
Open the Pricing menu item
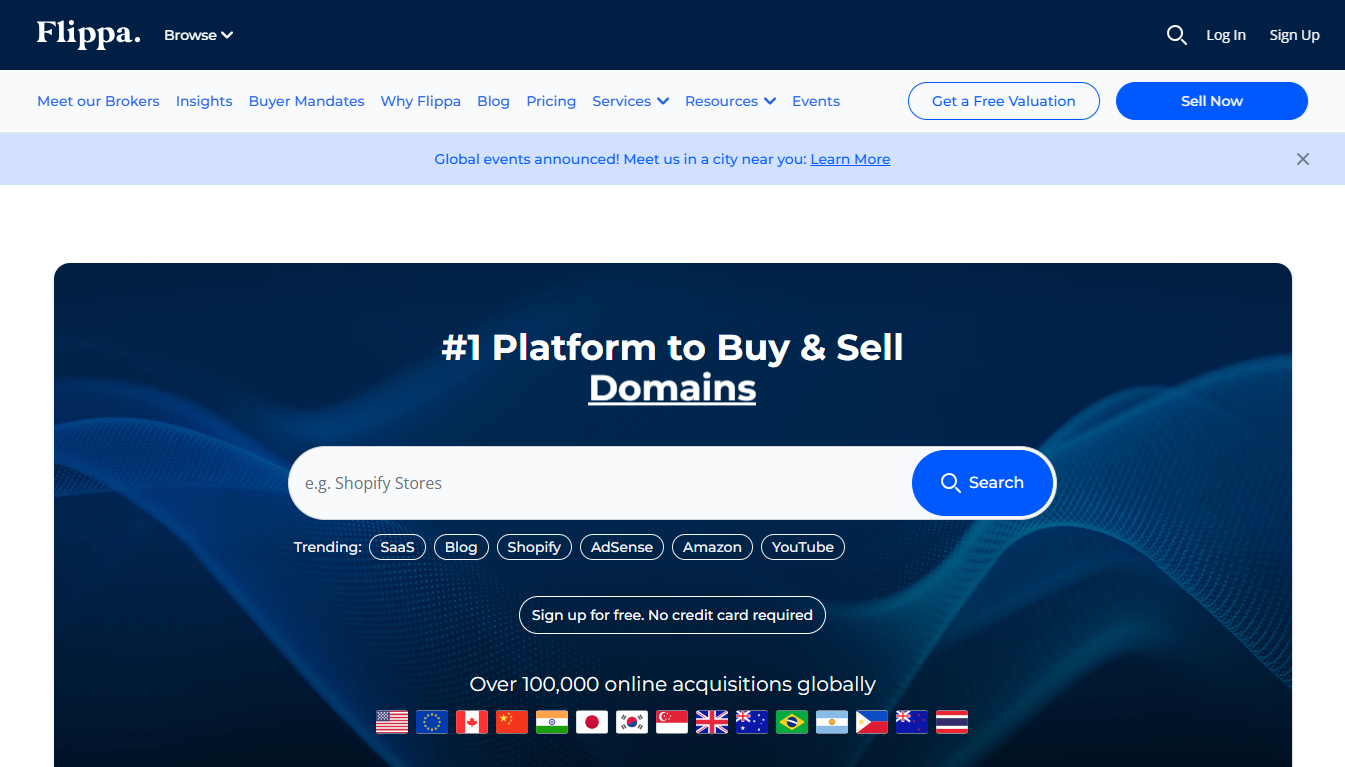(x=551, y=101)
